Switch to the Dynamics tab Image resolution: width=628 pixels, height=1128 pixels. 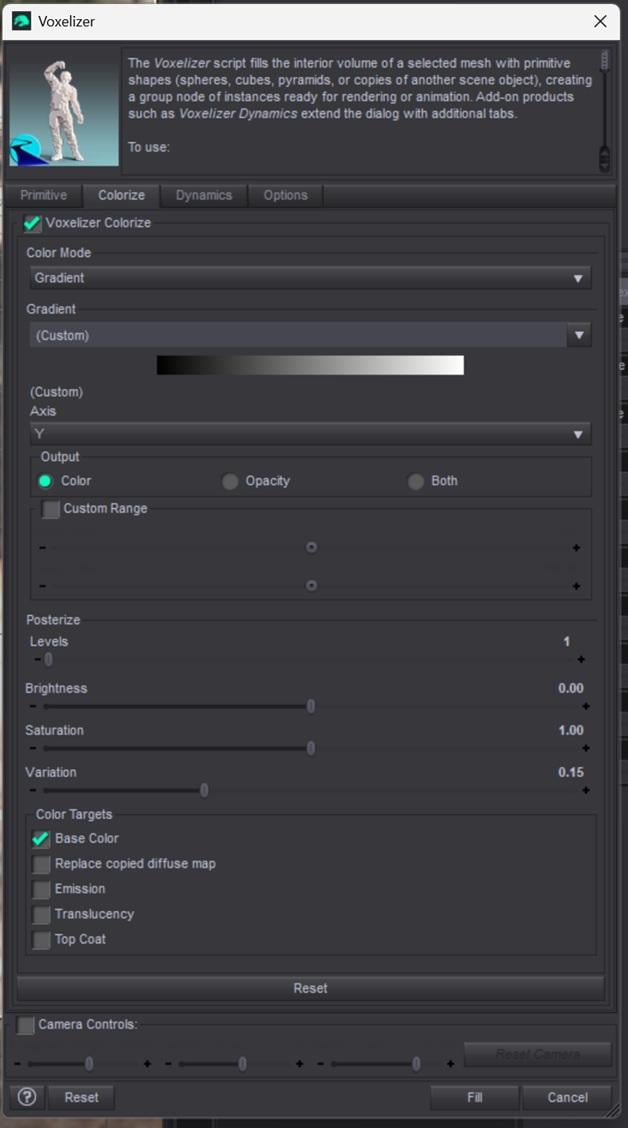pyautogui.click(x=204, y=195)
